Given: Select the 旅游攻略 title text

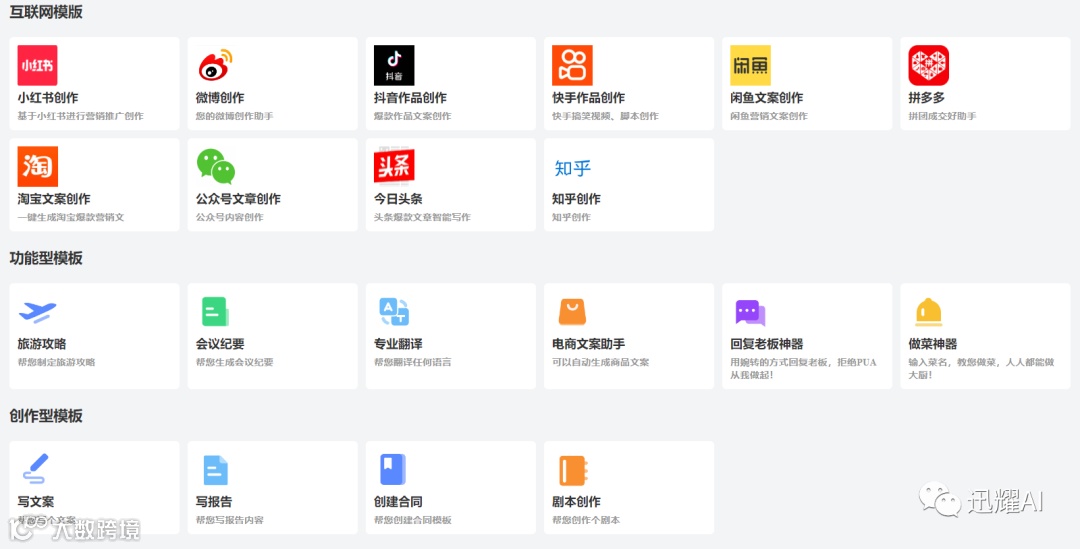Looking at the screenshot, I should point(42,344).
